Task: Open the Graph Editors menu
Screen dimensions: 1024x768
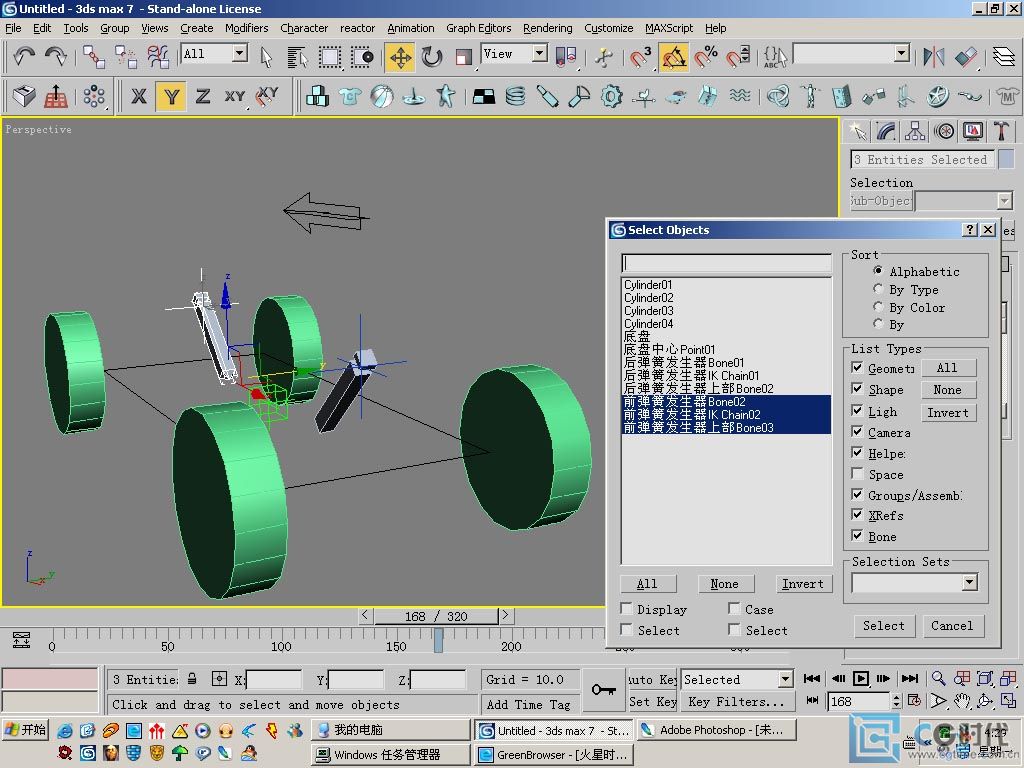Action: [x=479, y=28]
